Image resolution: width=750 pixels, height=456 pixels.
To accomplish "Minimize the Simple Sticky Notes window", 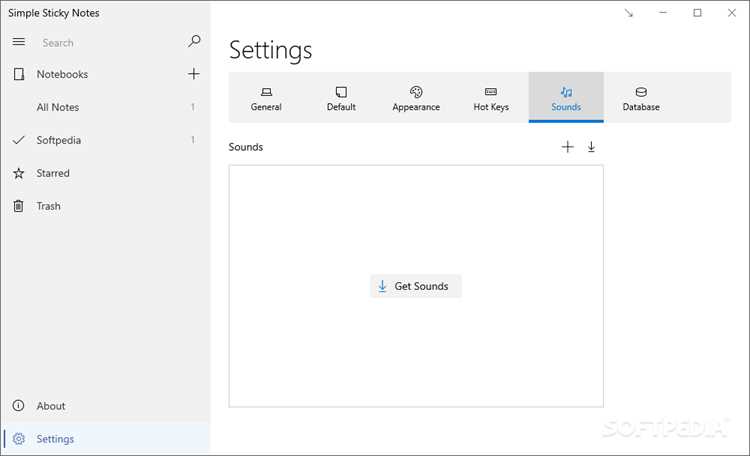I will click(663, 13).
